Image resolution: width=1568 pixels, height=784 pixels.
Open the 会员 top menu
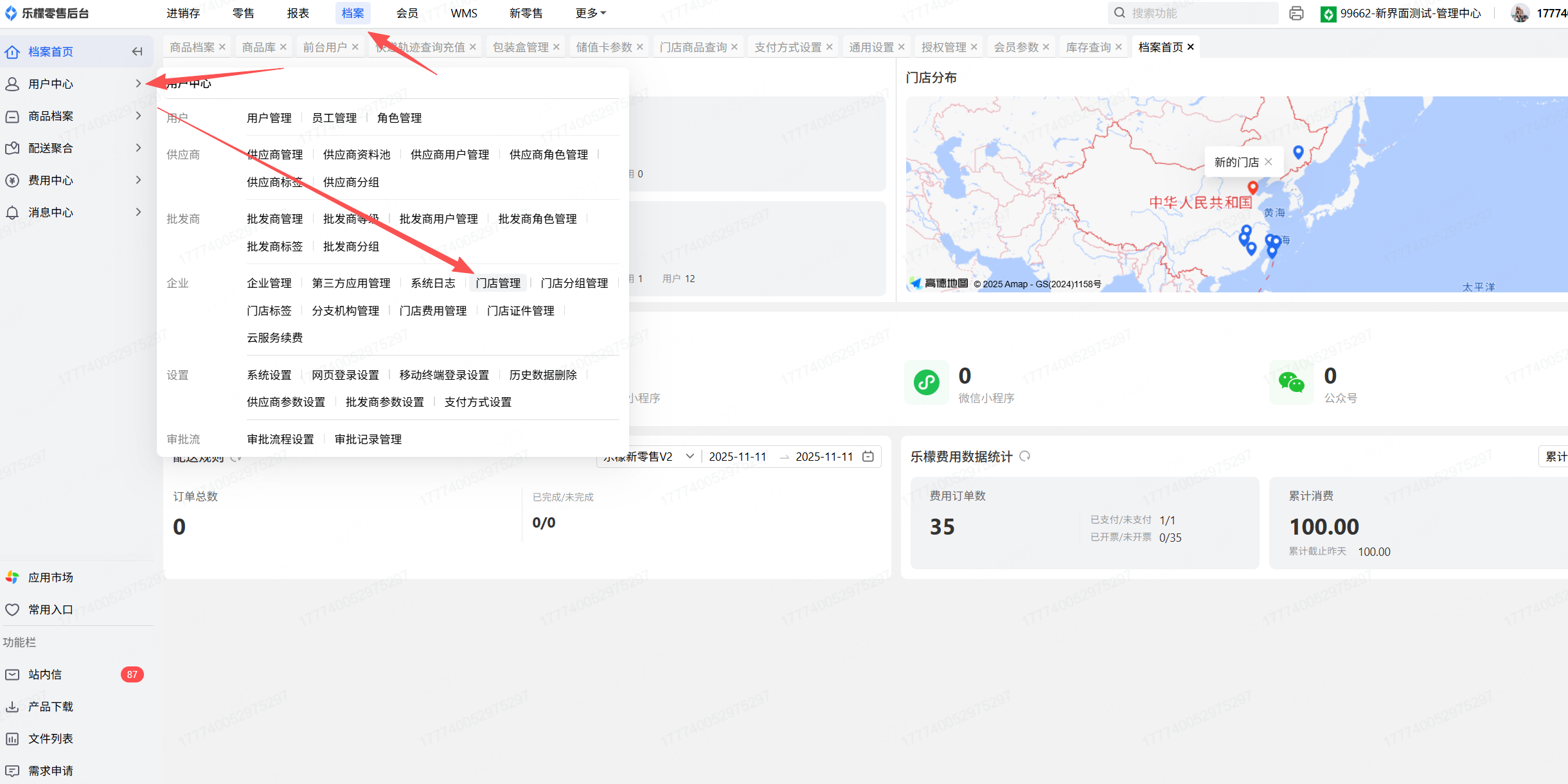pyautogui.click(x=407, y=13)
